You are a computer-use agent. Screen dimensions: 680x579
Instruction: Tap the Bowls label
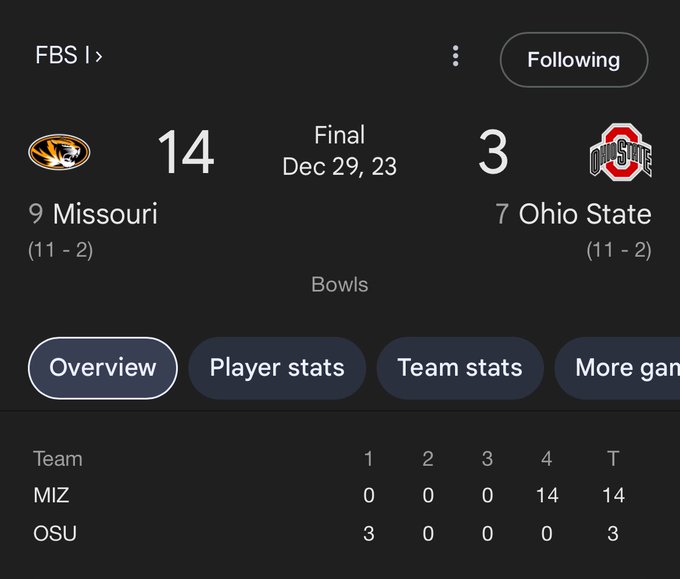tap(340, 285)
